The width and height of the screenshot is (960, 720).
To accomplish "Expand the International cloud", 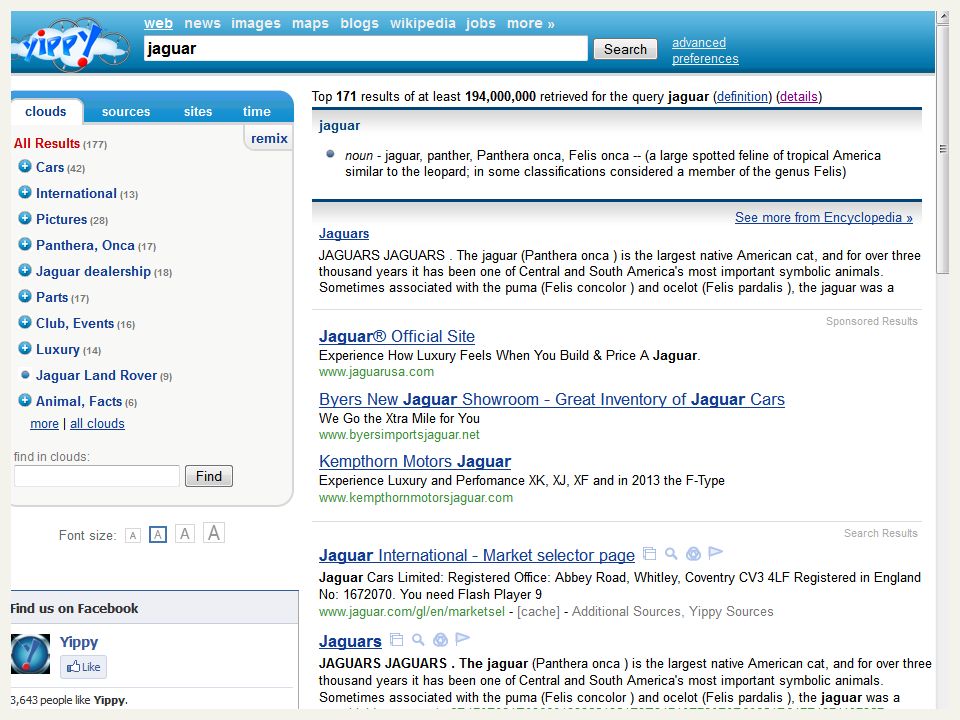I will tap(25, 192).
